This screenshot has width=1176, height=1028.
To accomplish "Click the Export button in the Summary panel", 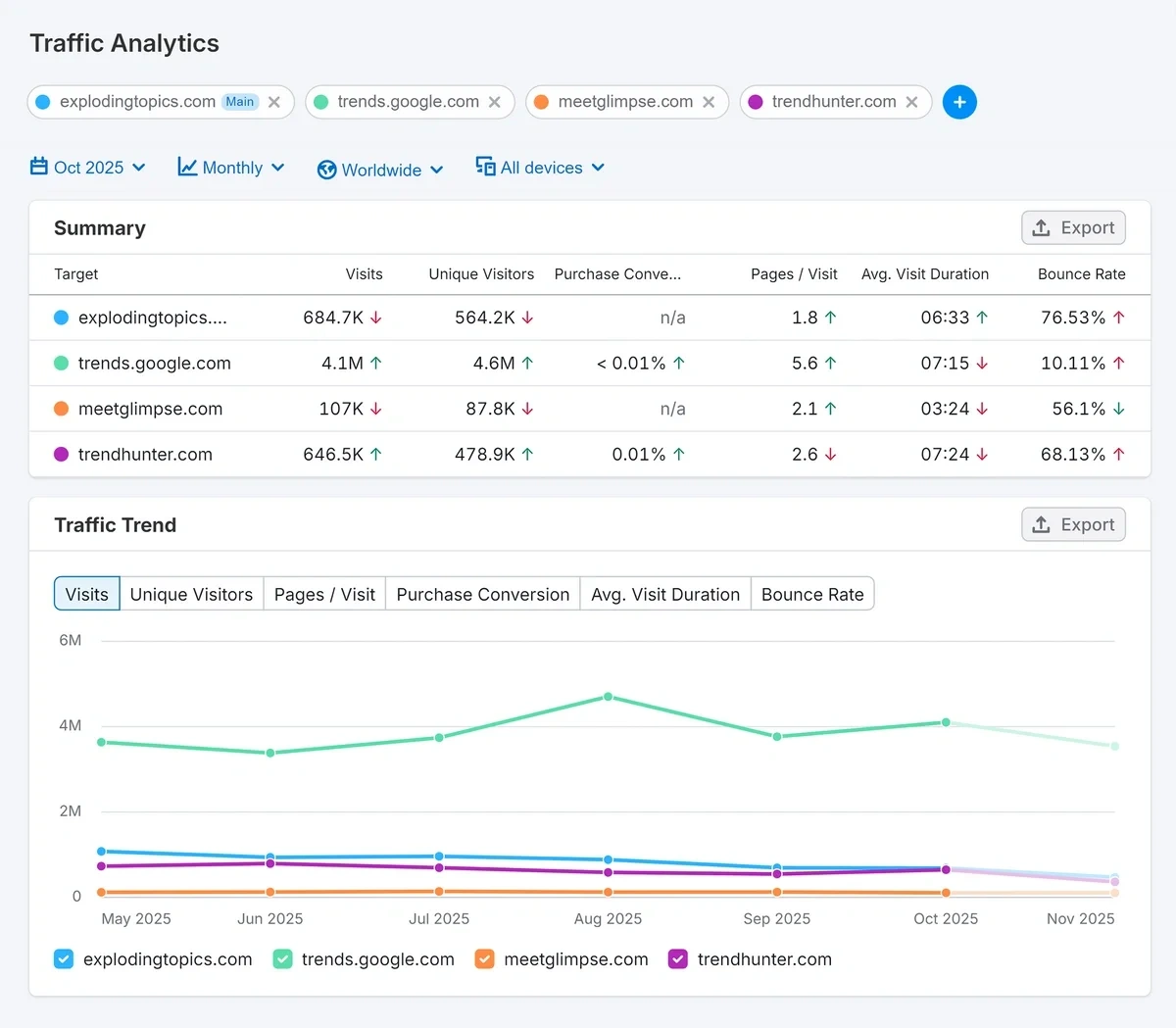I will click(x=1073, y=226).
